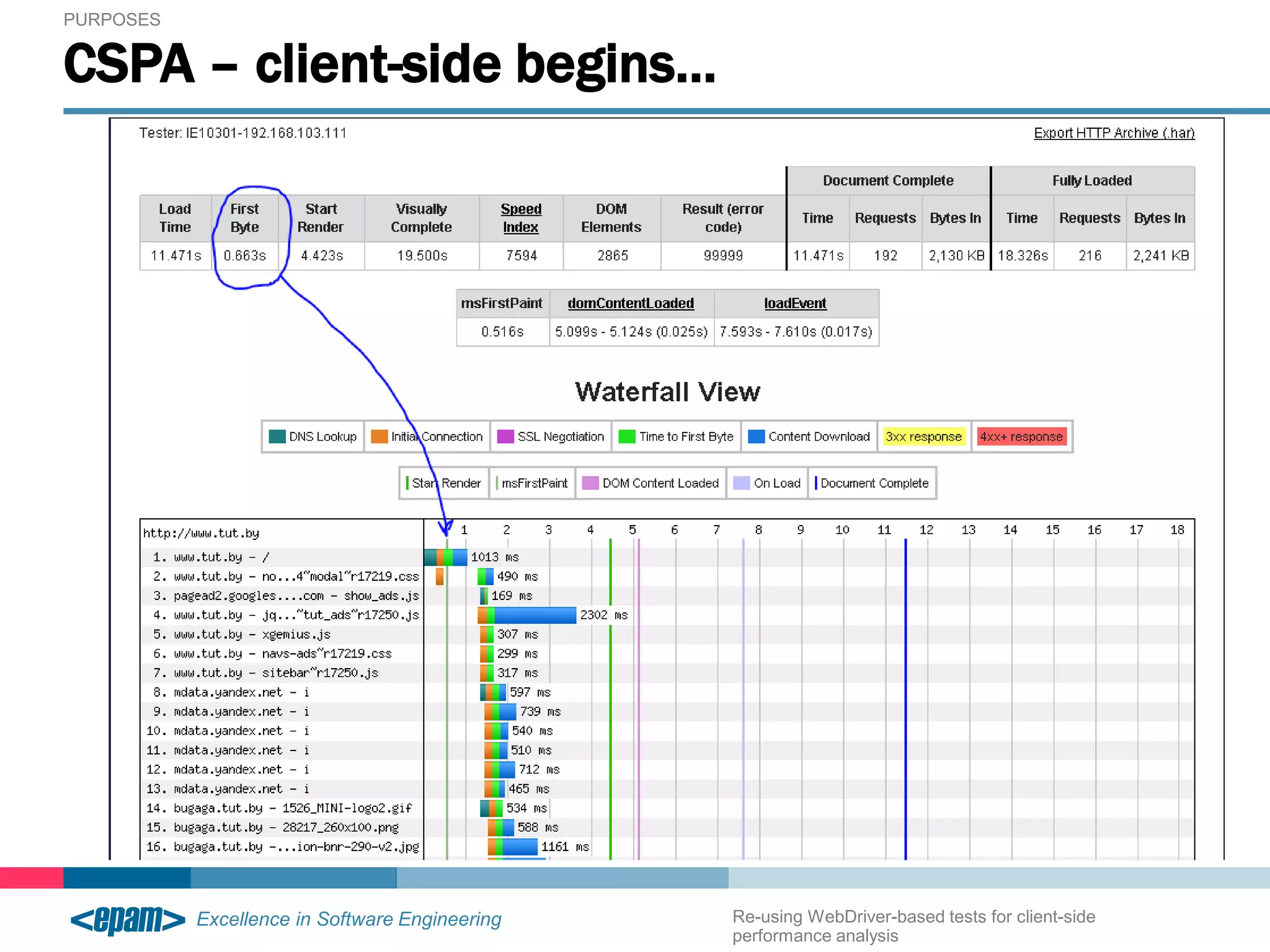
Task: Click the Export HTTP Archive (.har) link
Action: 1114,133
